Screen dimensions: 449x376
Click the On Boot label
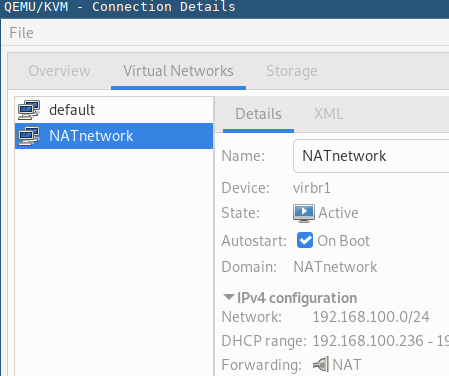click(x=343, y=241)
